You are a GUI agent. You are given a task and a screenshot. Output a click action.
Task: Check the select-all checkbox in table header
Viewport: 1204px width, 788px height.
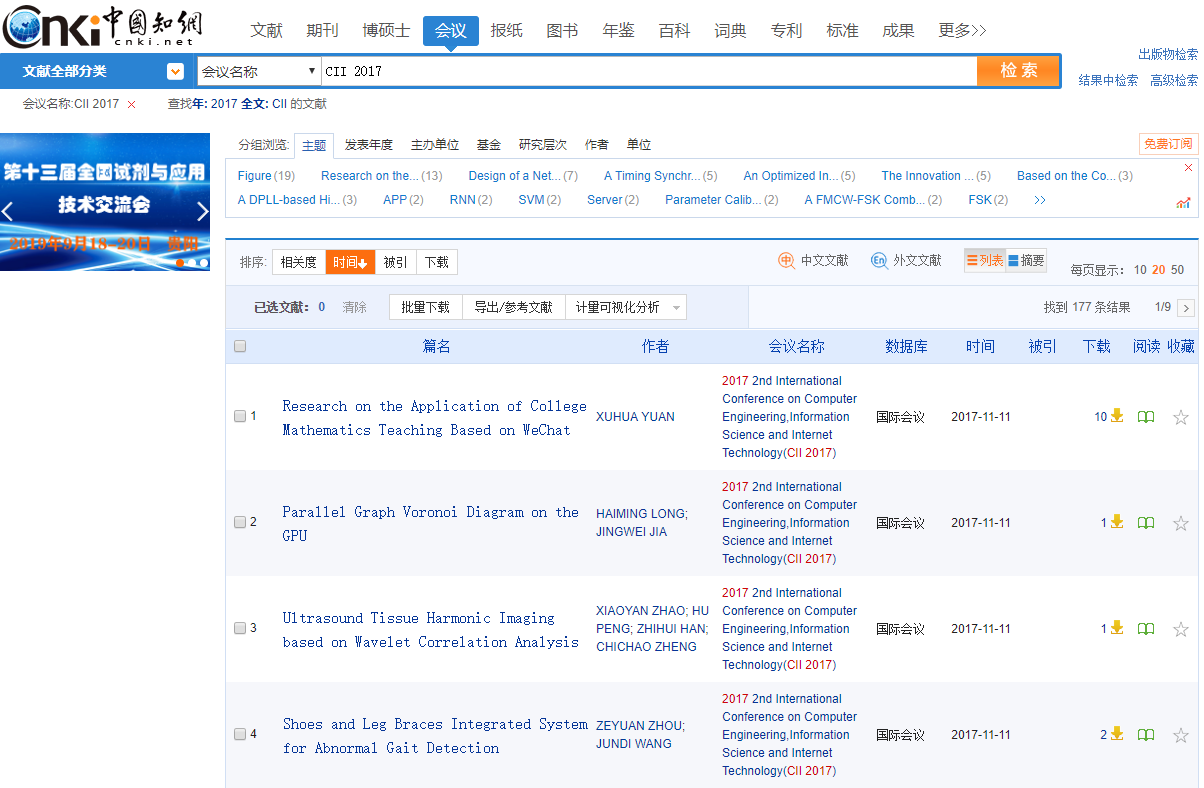pos(240,347)
